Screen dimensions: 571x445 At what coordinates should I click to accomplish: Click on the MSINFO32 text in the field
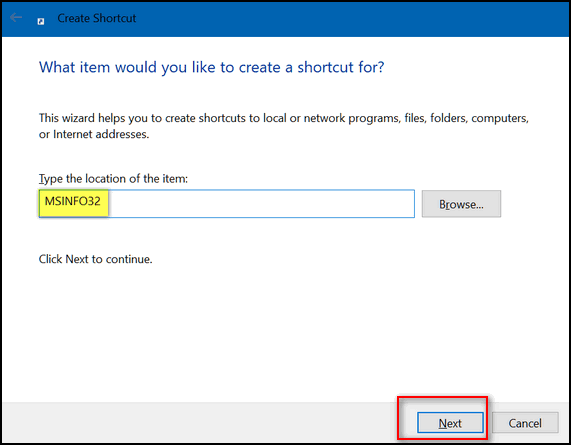(x=72, y=201)
